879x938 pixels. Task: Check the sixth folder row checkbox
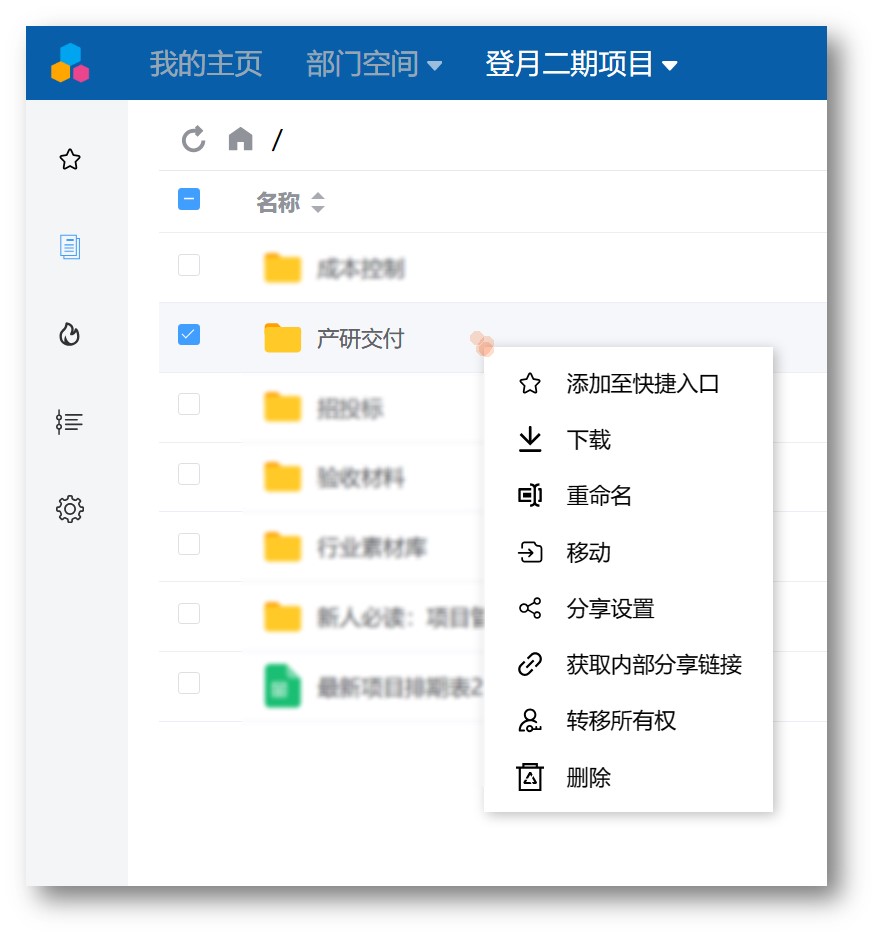coord(189,614)
